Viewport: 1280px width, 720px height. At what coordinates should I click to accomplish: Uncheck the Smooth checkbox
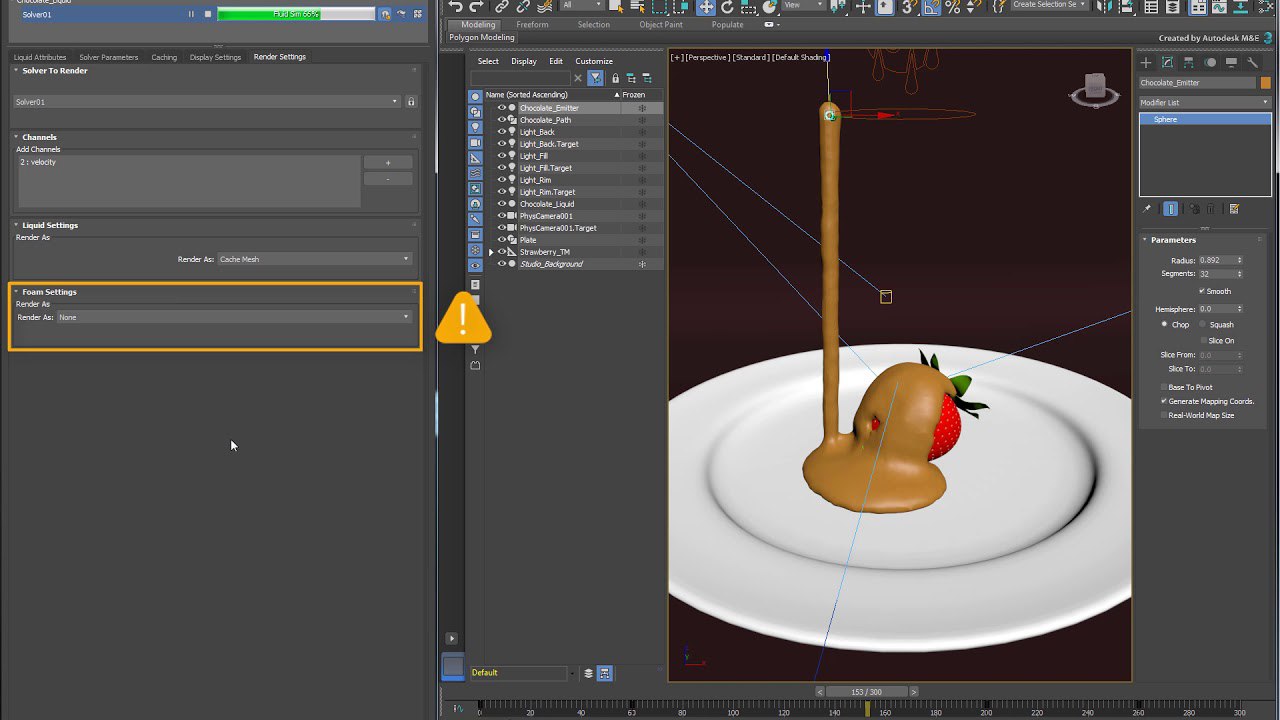(1202, 291)
